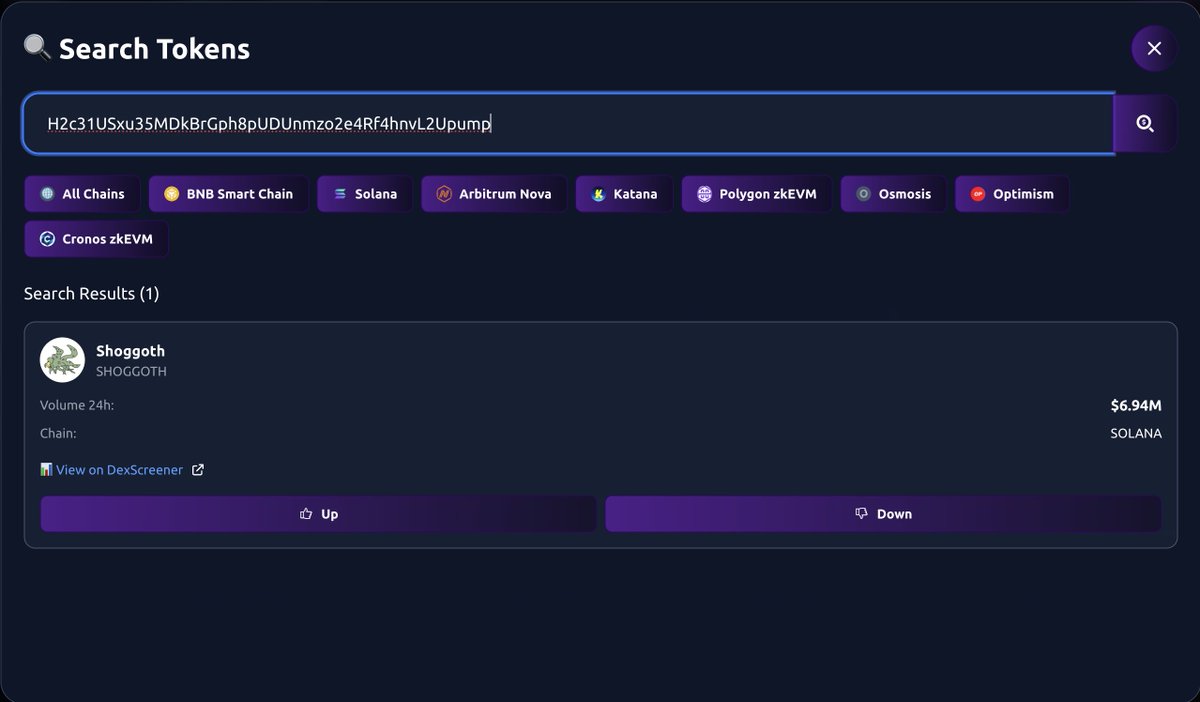Click the external link icon beside DexScreener

tap(198, 470)
